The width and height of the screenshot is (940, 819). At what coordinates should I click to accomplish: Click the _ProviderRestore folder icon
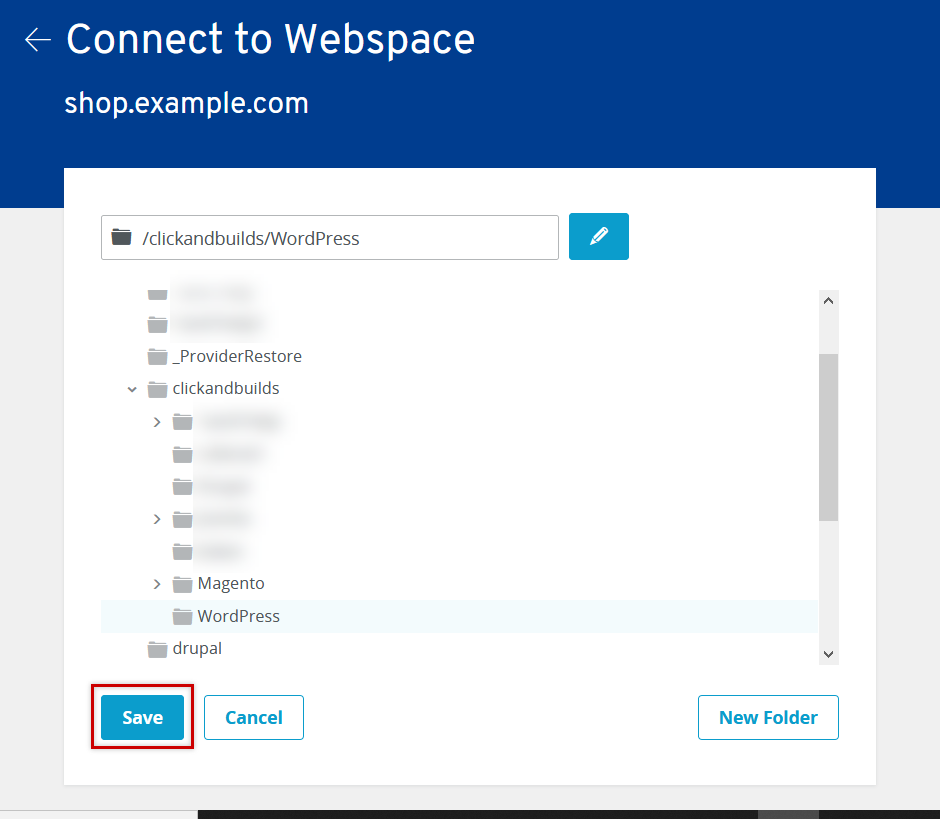point(157,357)
